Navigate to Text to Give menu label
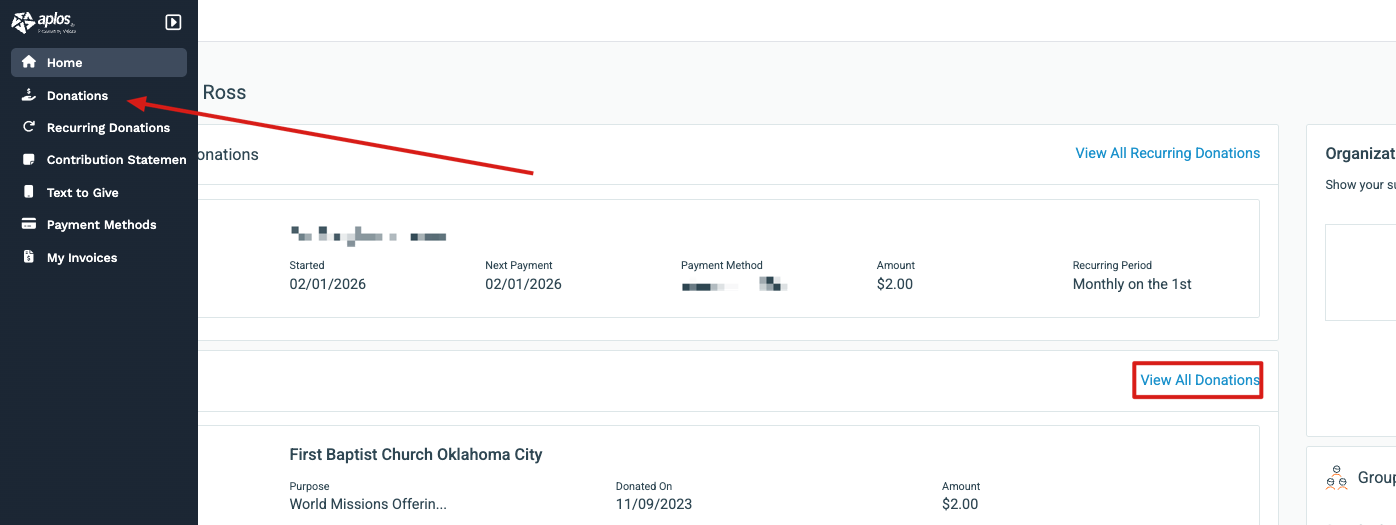This screenshot has height=525, width=1396. coord(83,192)
